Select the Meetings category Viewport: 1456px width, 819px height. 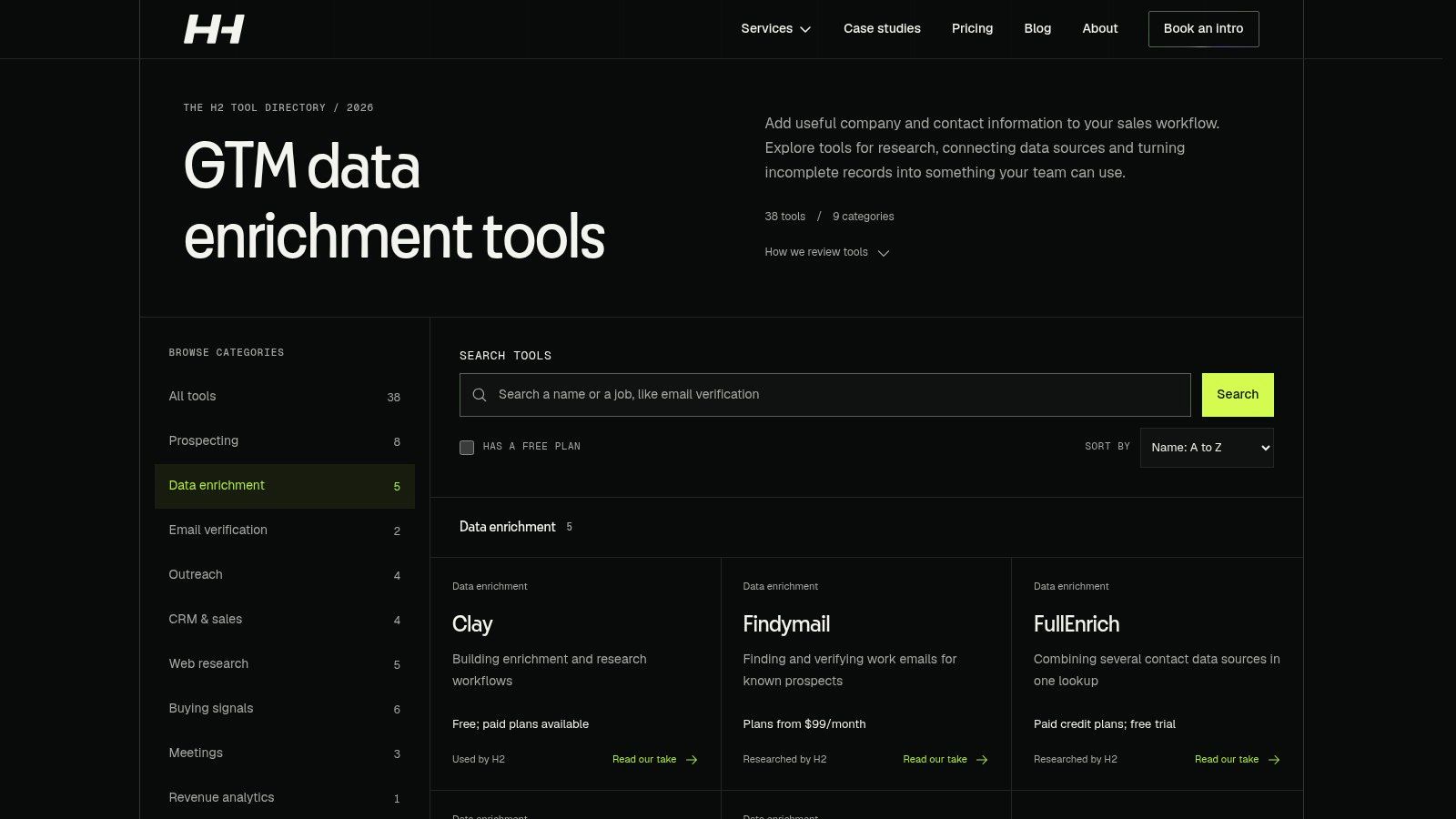tap(285, 753)
